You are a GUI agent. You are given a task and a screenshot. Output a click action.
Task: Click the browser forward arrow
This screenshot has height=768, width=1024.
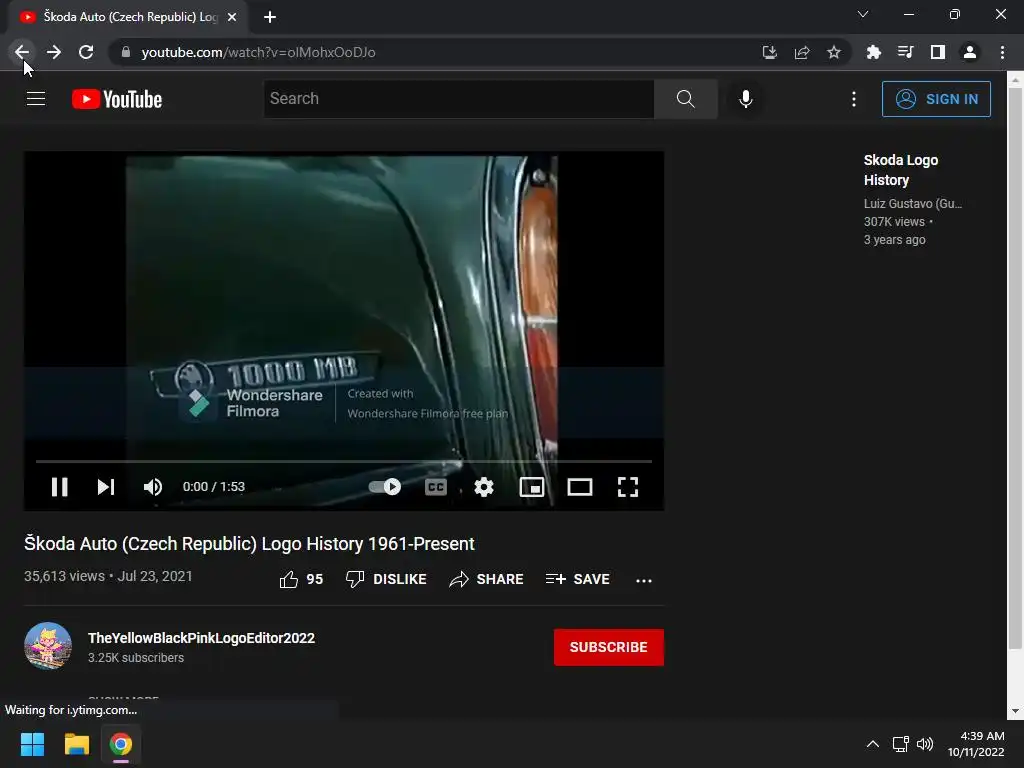pyautogui.click(x=54, y=52)
